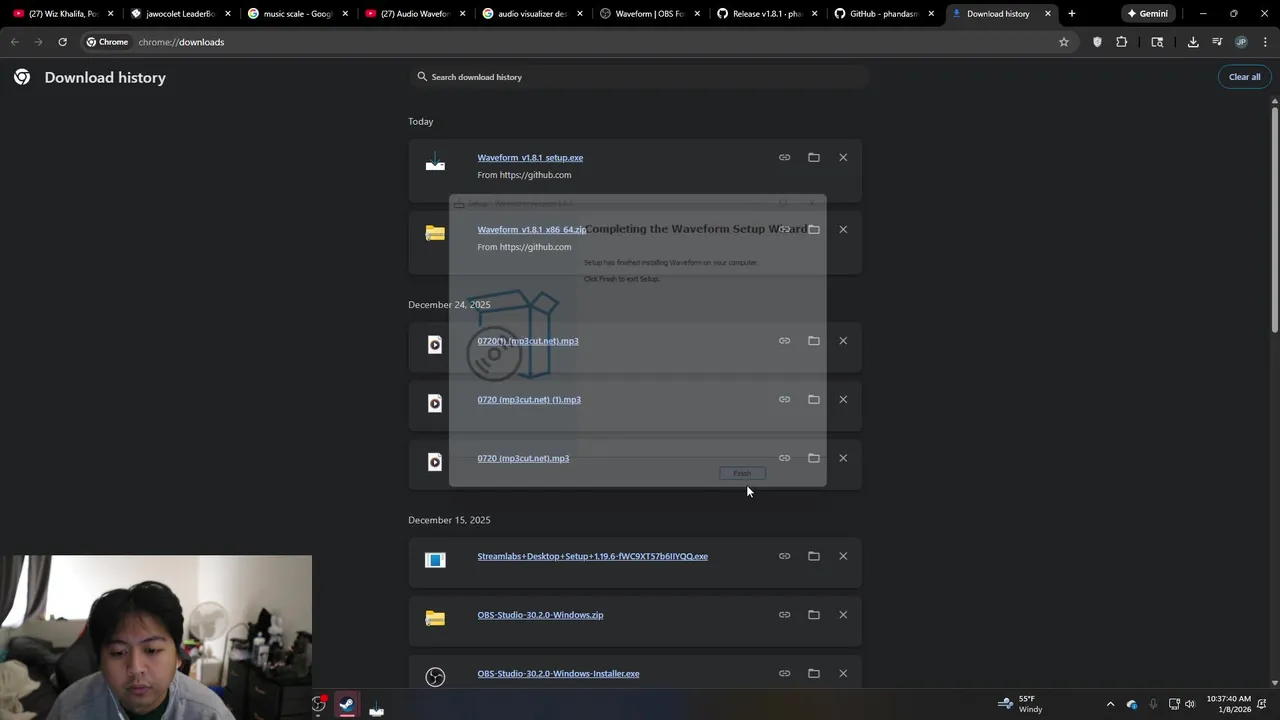Viewport: 1280px width, 720px height.
Task: Copy link for OBS-Studio-30.2.0-Windows.zip
Action: [784, 615]
